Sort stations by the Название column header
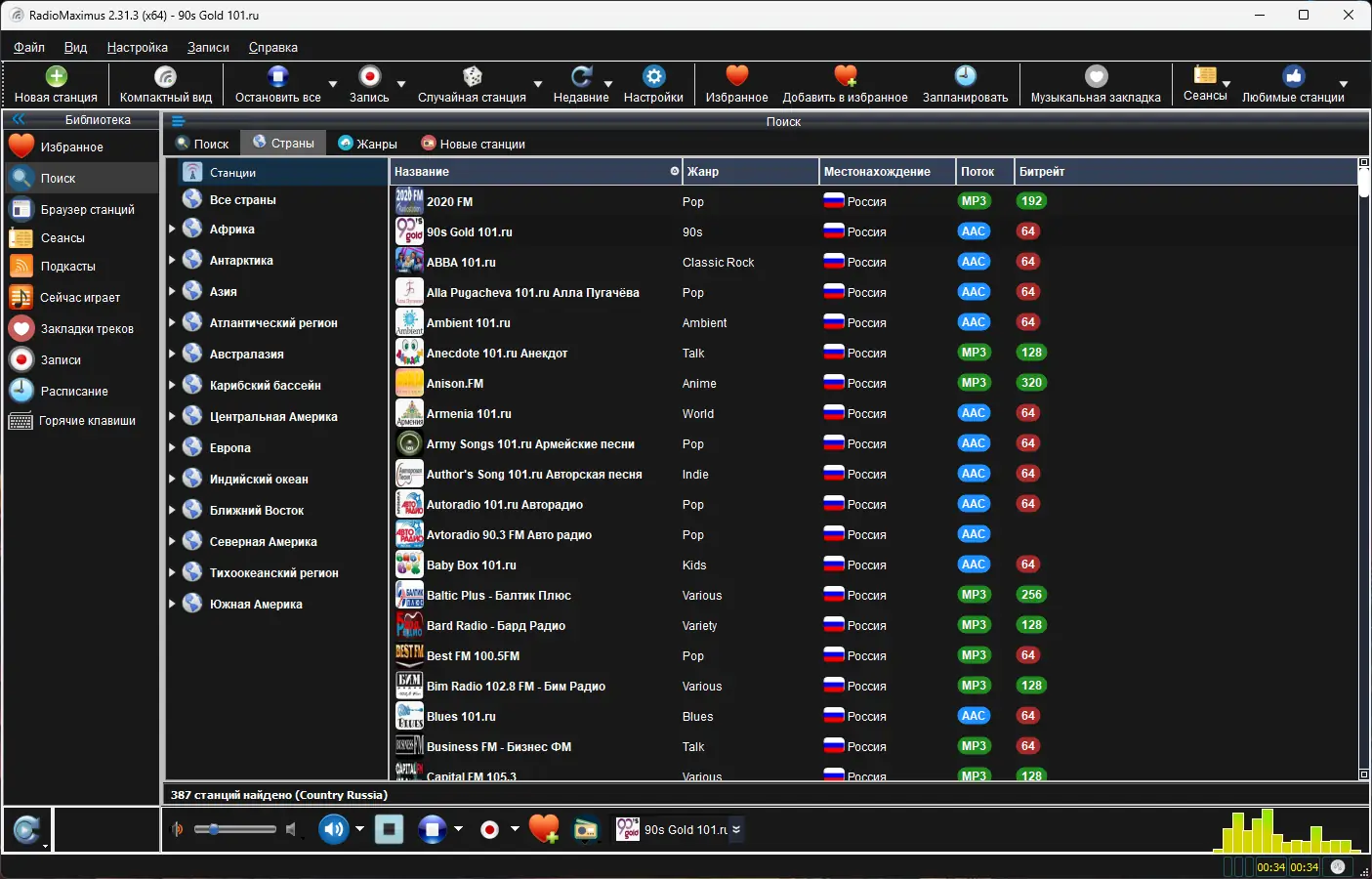This screenshot has height=879, width=1372. point(535,172)
